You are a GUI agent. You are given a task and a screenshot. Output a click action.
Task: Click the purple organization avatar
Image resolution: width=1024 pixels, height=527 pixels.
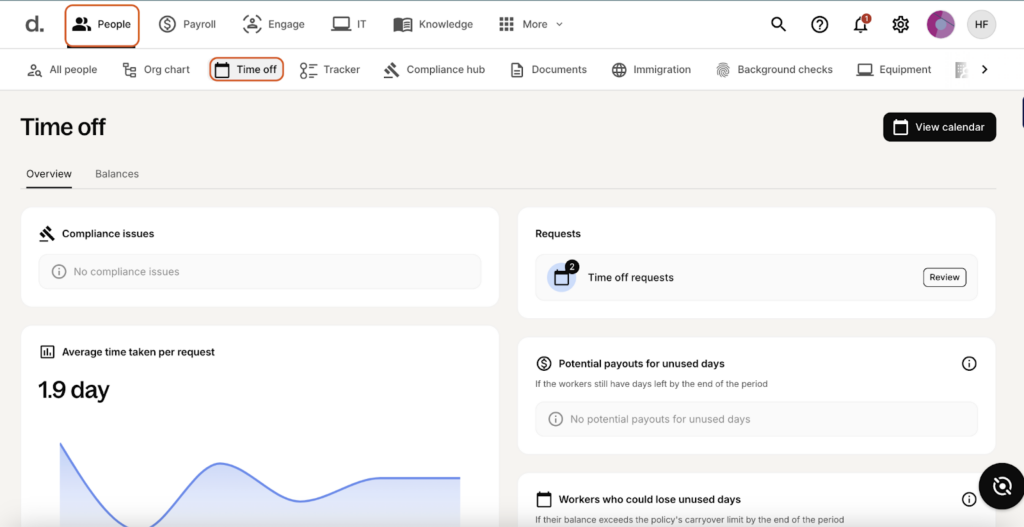point(940,24)
